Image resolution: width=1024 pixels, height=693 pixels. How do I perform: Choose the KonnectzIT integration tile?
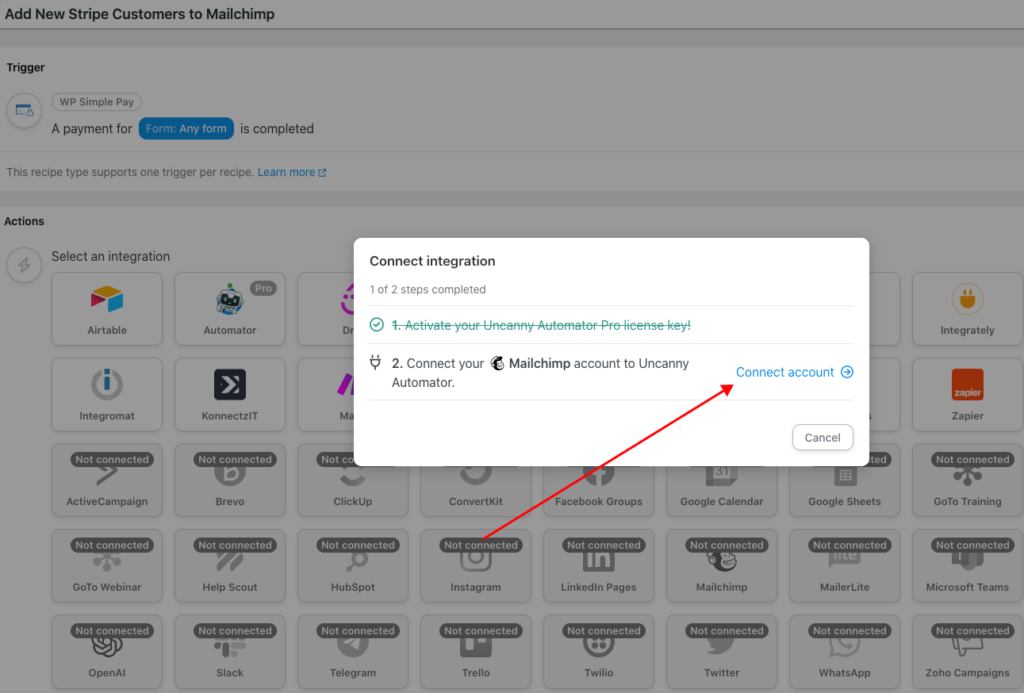(x=230, y=393)
